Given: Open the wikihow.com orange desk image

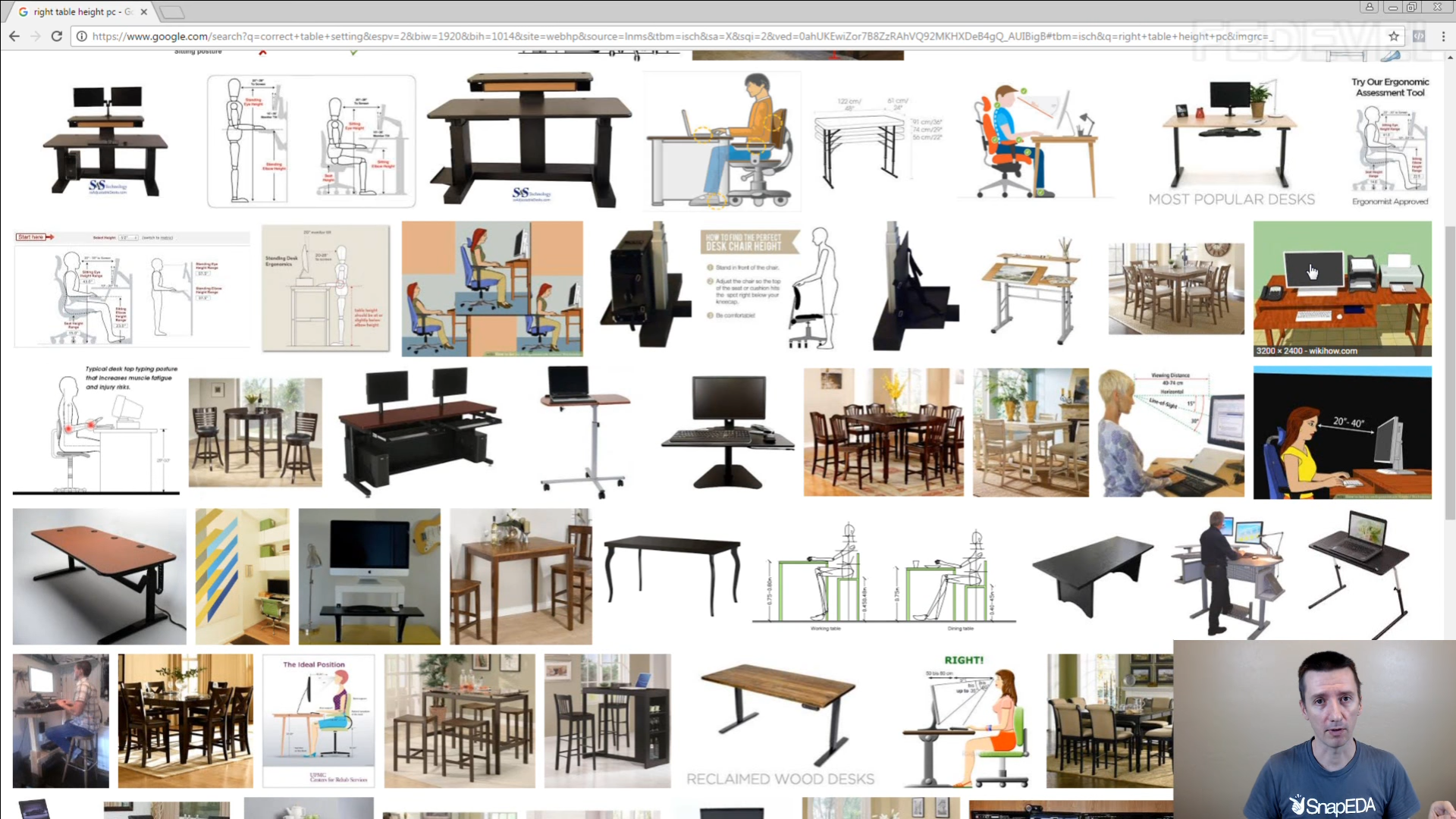Looking at the screenshot, I should [1342, 289].
